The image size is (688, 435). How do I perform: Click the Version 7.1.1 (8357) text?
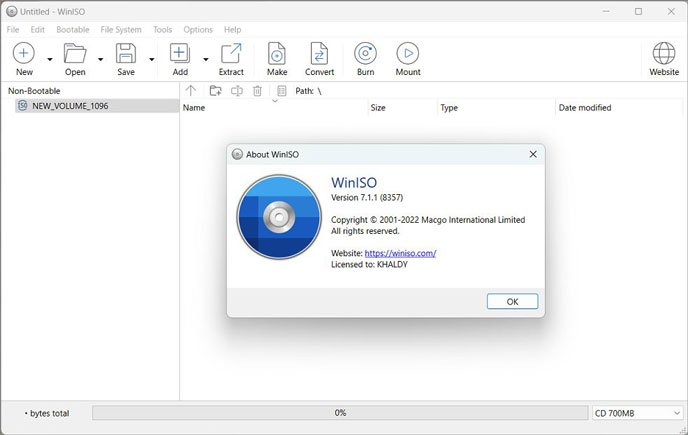pos(367,198)
